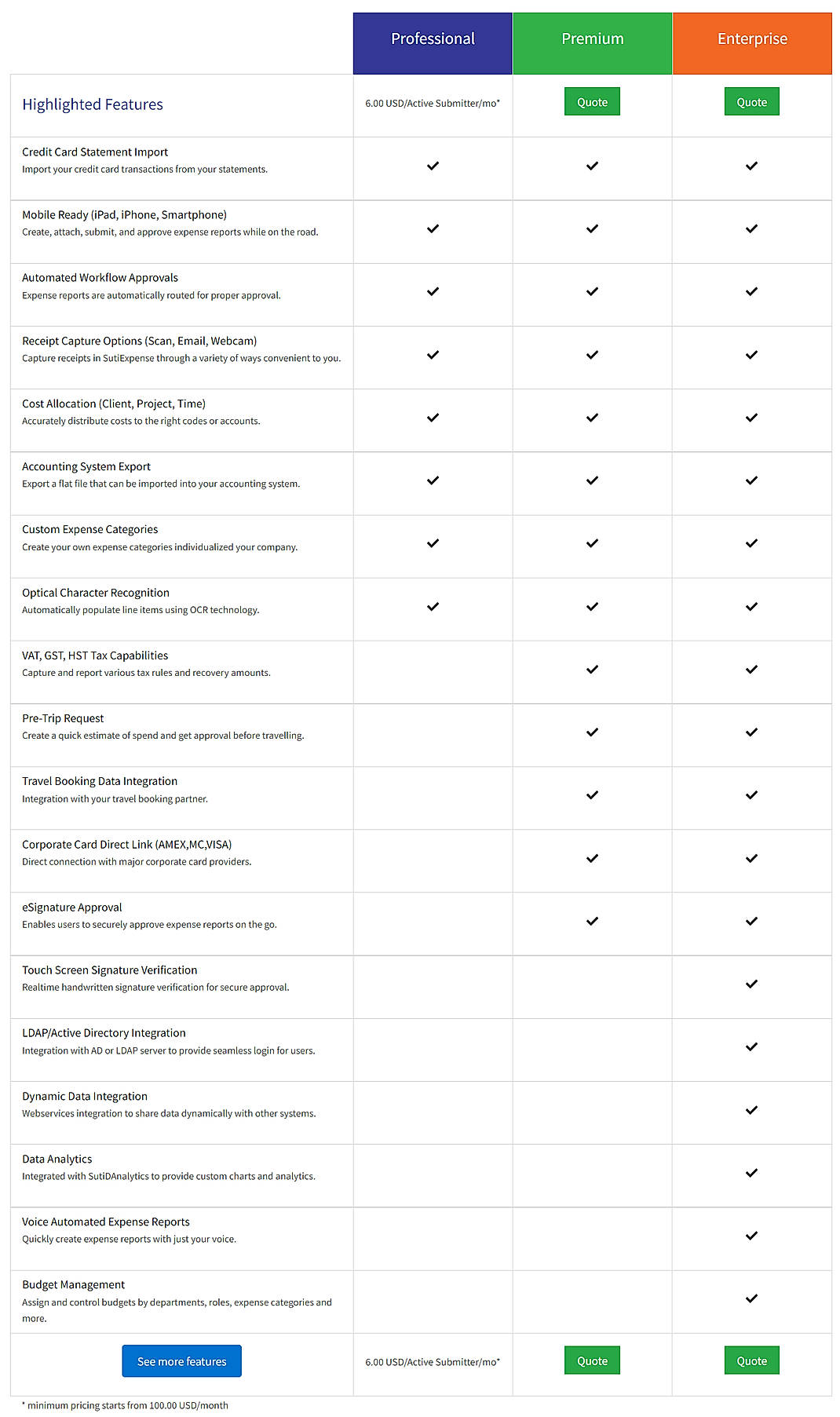Select the Travel Booking Data Integration checkmark under Premium
The width and height of the screenshot is (840, 1417).
592,795
